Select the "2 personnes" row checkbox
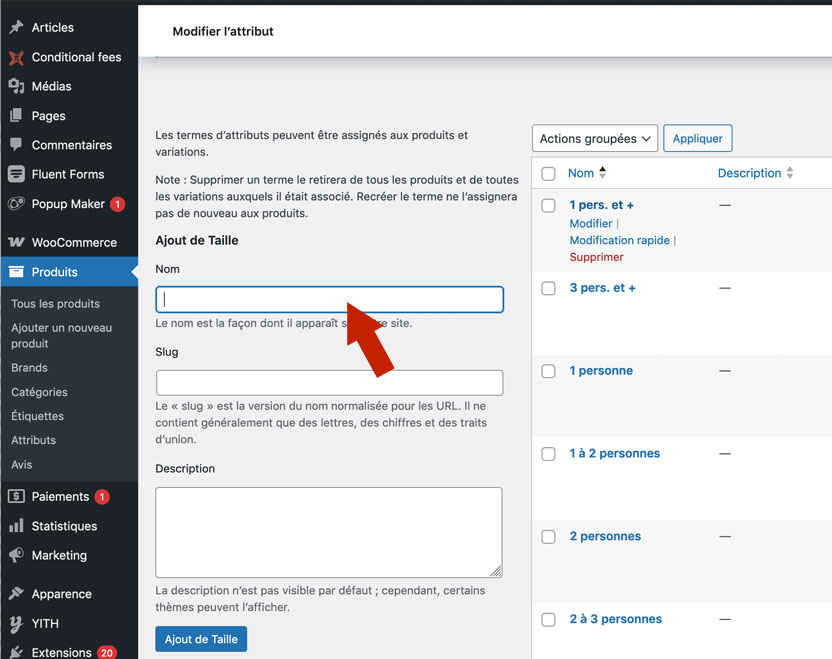This screenshot has height=659, width=832. (548, 537)
